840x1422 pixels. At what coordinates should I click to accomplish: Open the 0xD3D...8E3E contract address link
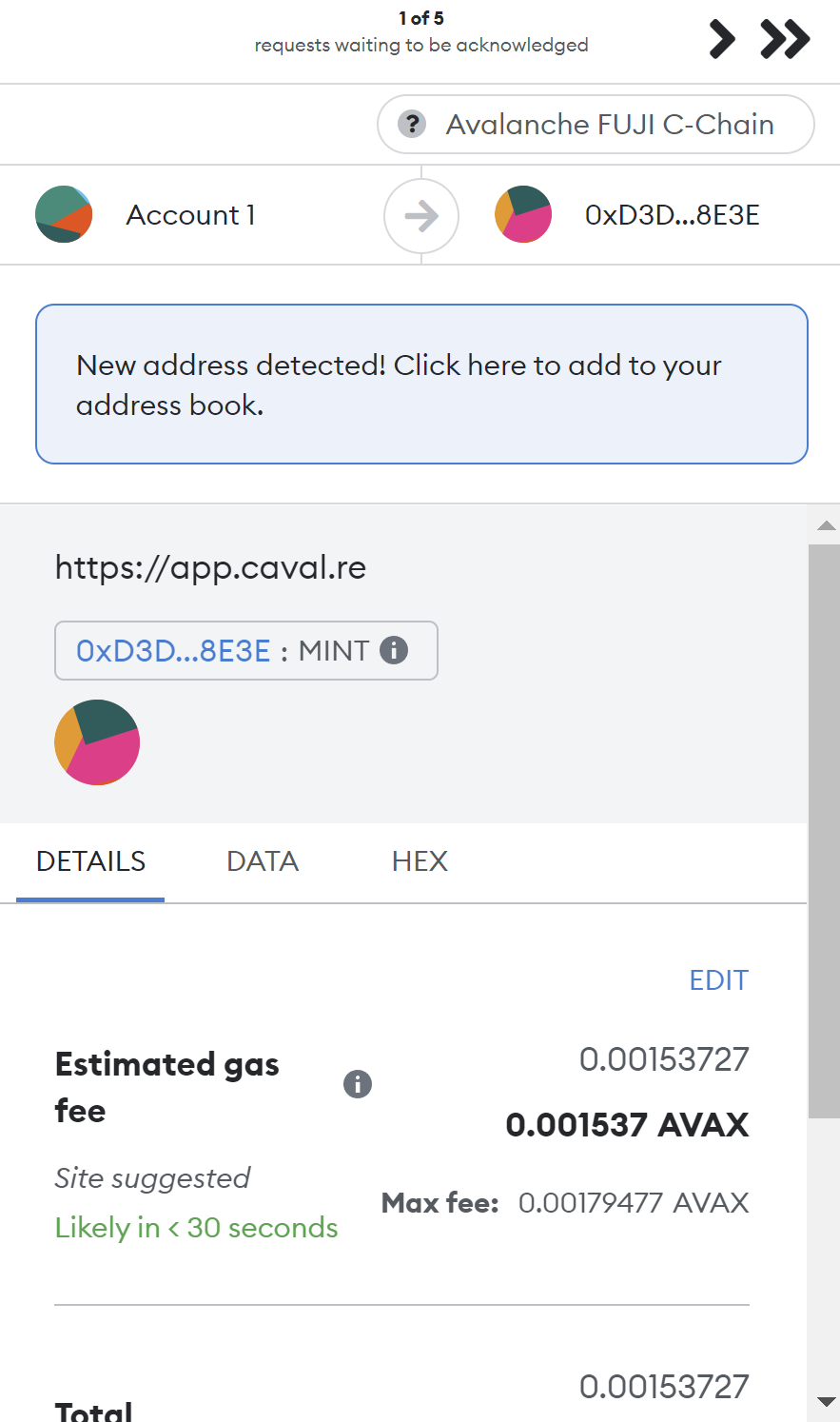tap(173, 651)
